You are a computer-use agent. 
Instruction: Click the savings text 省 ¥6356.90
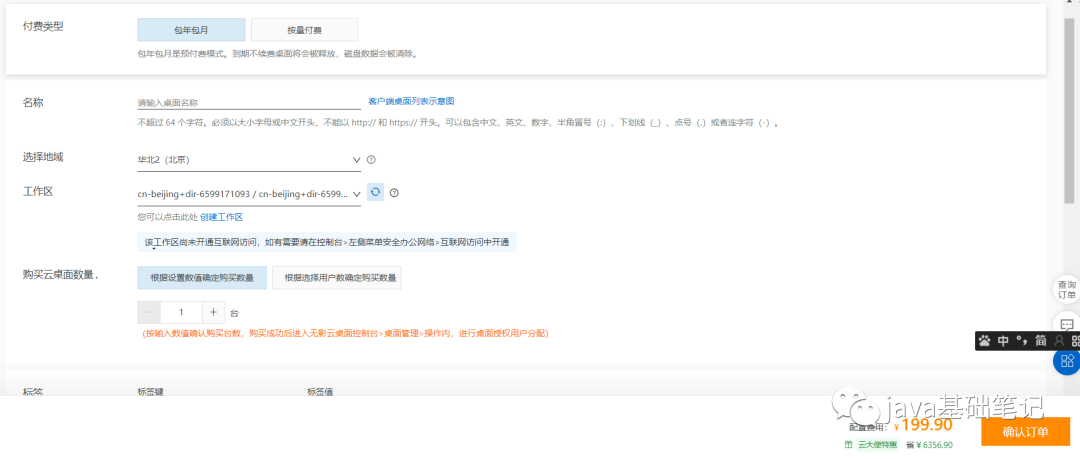(930, 445)
